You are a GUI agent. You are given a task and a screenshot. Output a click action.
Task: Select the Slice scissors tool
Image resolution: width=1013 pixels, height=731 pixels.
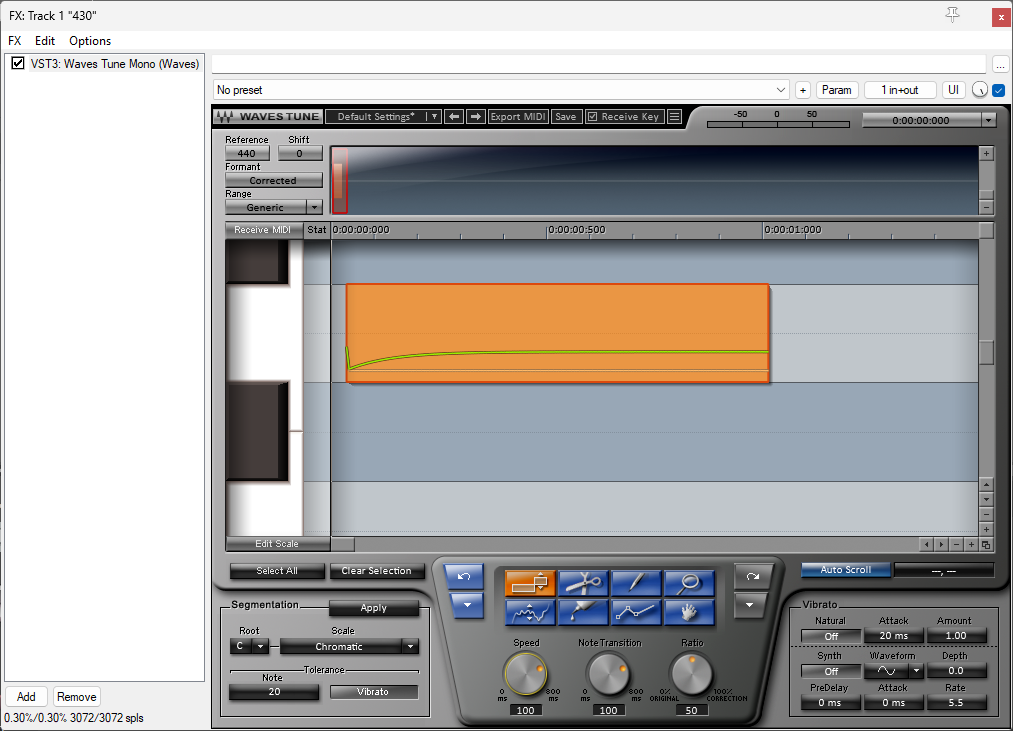583,583
